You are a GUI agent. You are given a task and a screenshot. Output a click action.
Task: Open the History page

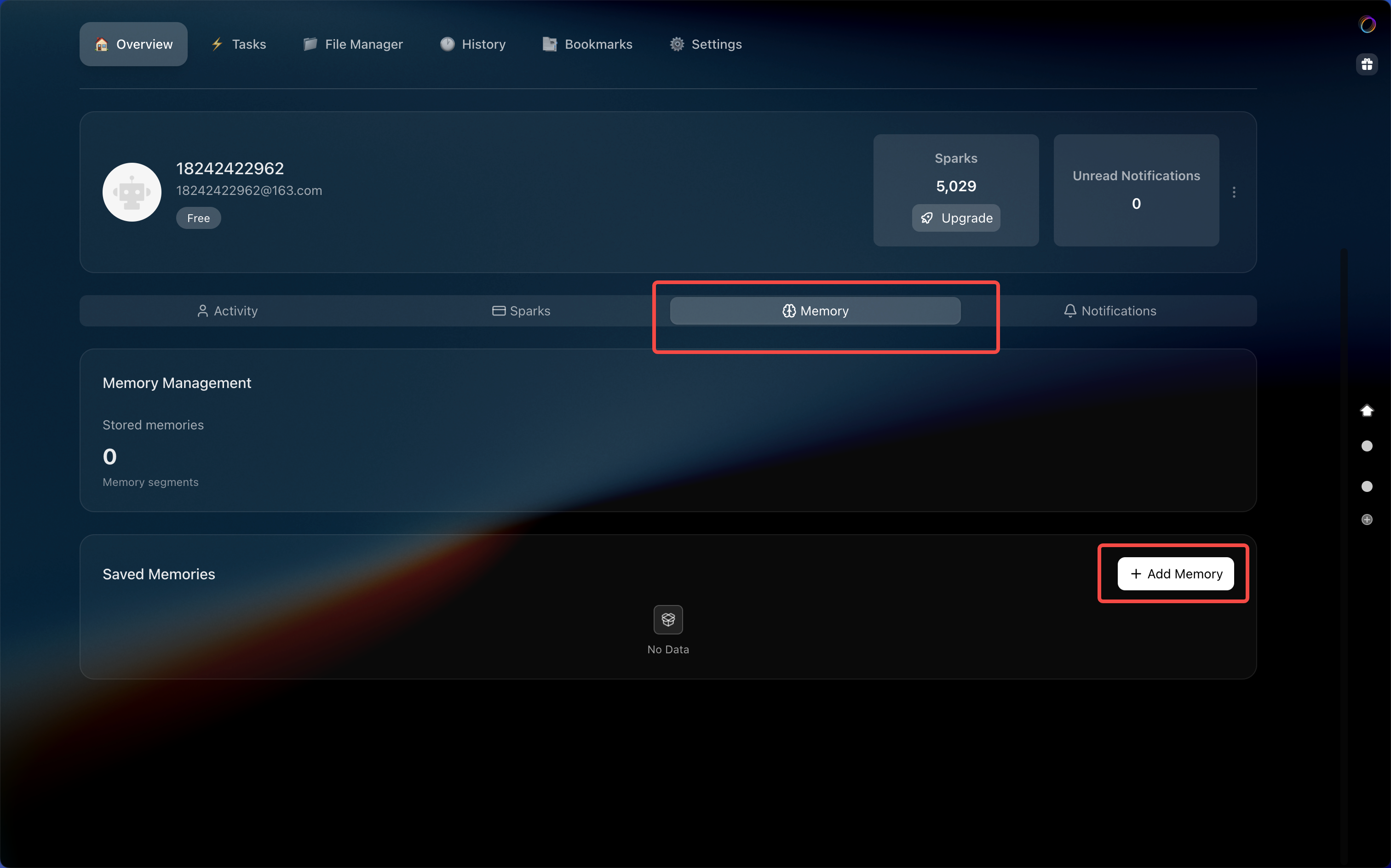click(x=473, y=44)
